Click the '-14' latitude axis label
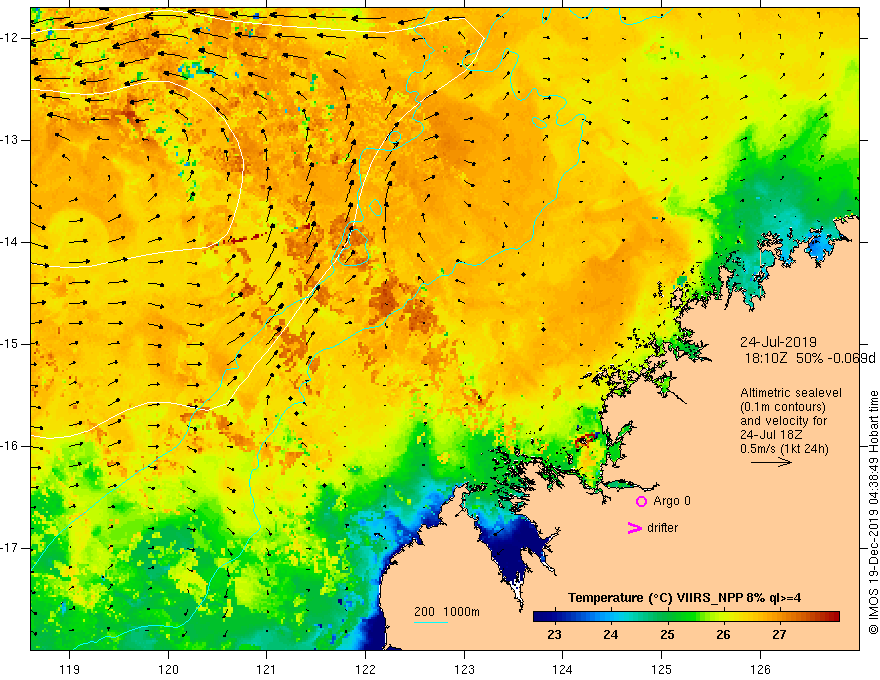Screen dimensions: 880x680 [11, 242]
